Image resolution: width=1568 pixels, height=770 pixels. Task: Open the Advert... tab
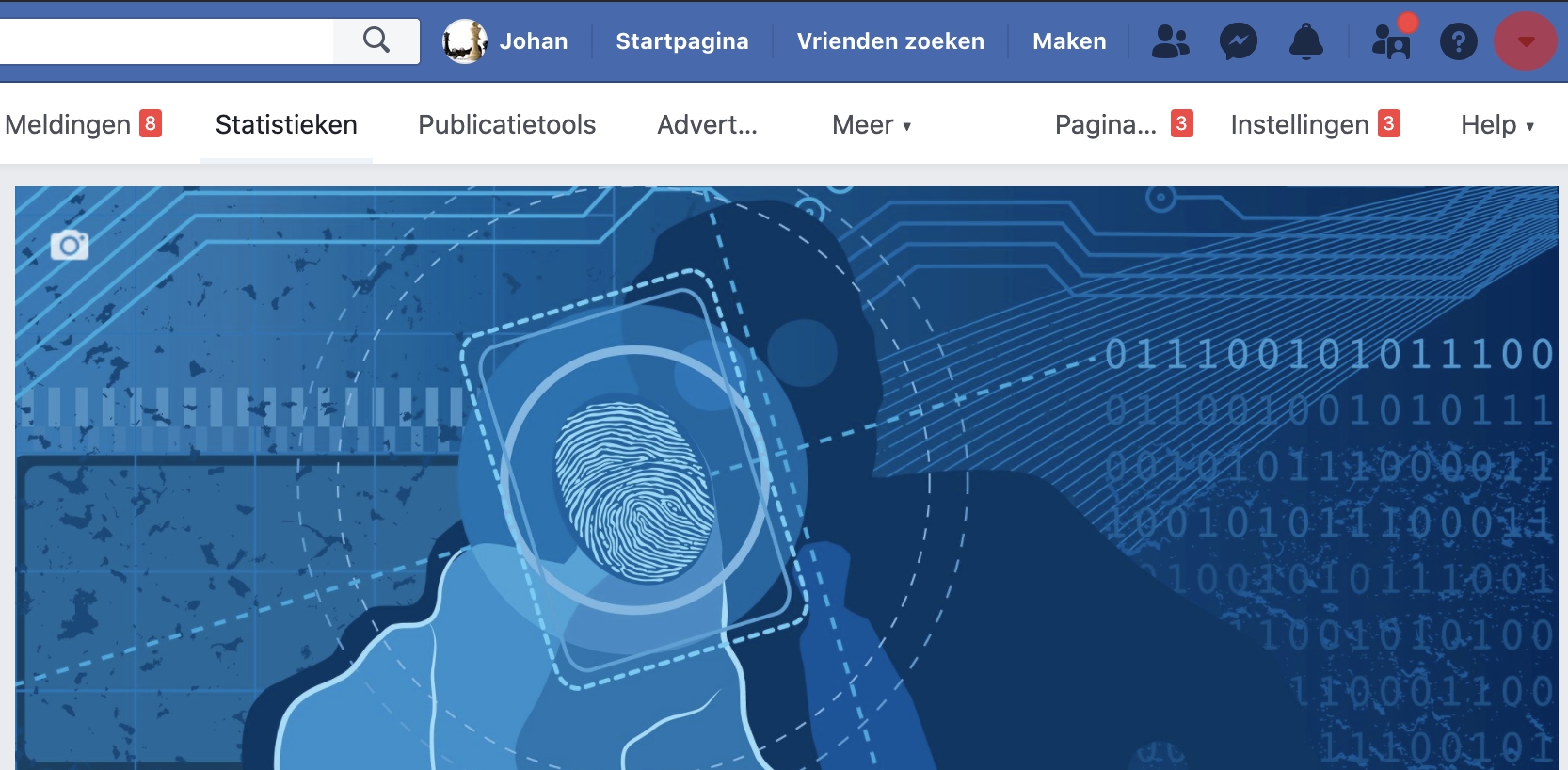[707, 124]
